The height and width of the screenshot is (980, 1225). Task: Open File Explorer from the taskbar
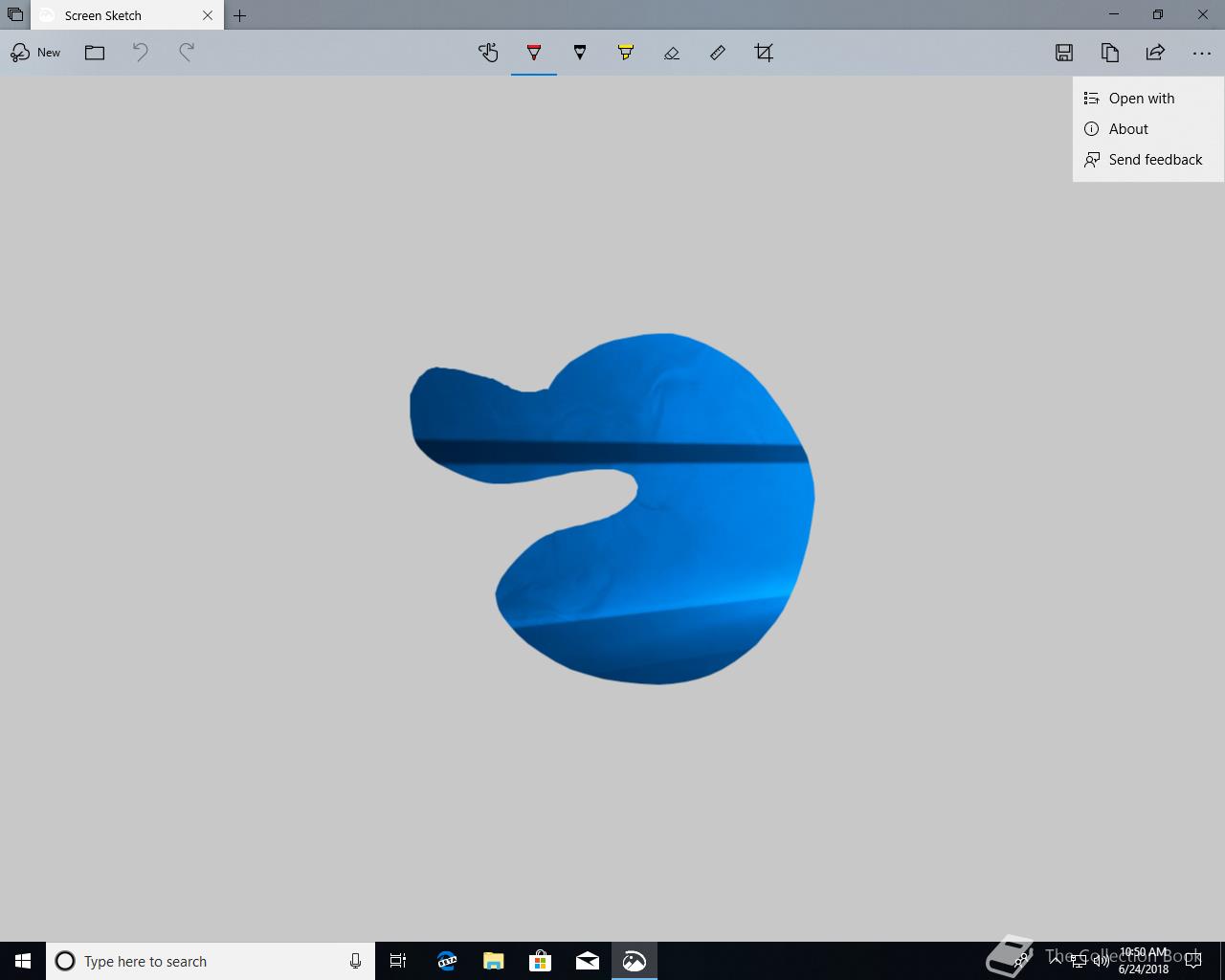[x=493, y=961]
